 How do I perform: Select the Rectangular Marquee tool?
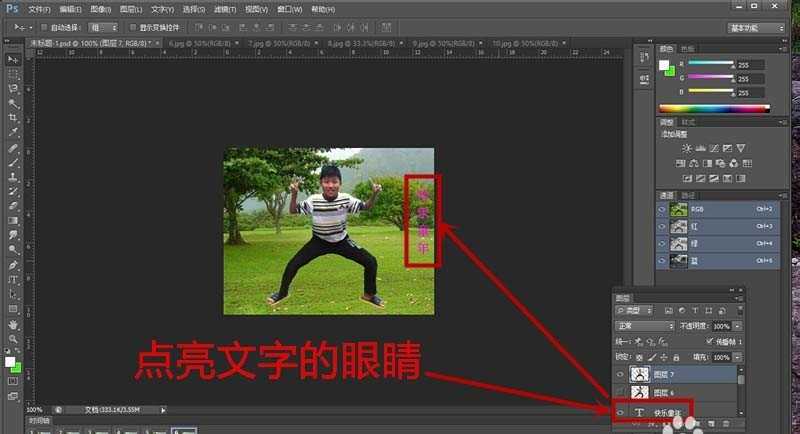[14, 74]
